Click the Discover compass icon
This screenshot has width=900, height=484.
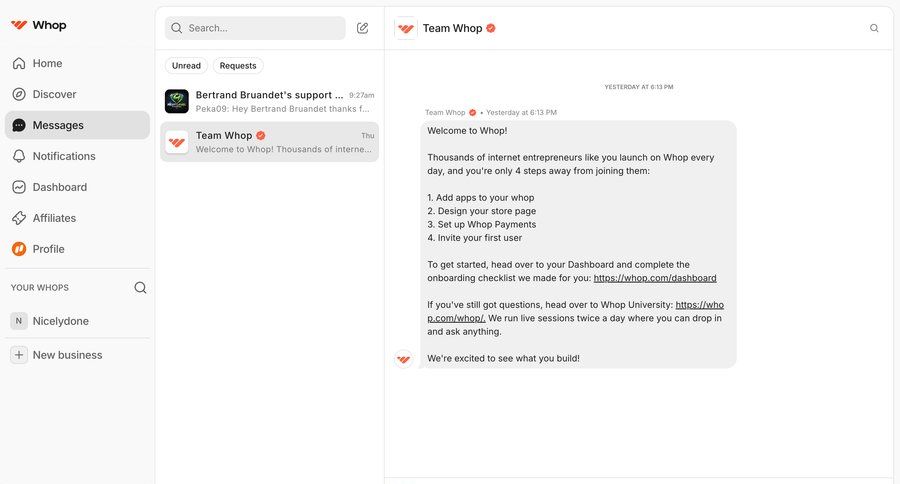[19, 94]
